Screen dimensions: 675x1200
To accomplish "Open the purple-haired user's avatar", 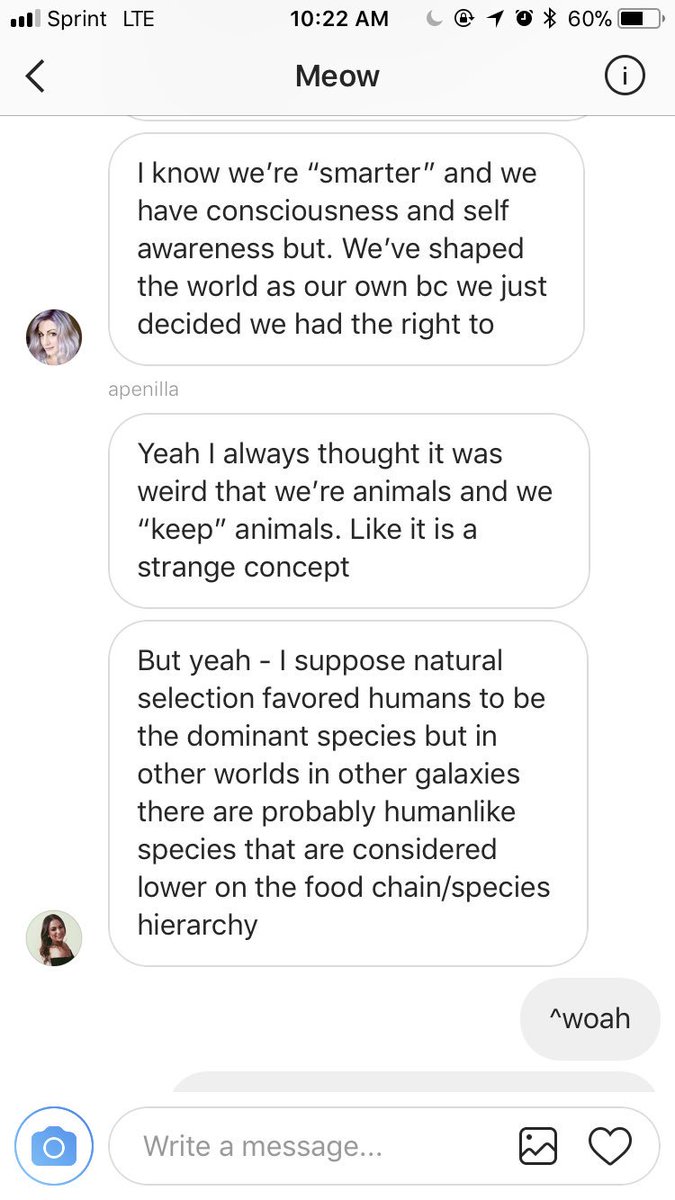I will click(x=54, y=337).
